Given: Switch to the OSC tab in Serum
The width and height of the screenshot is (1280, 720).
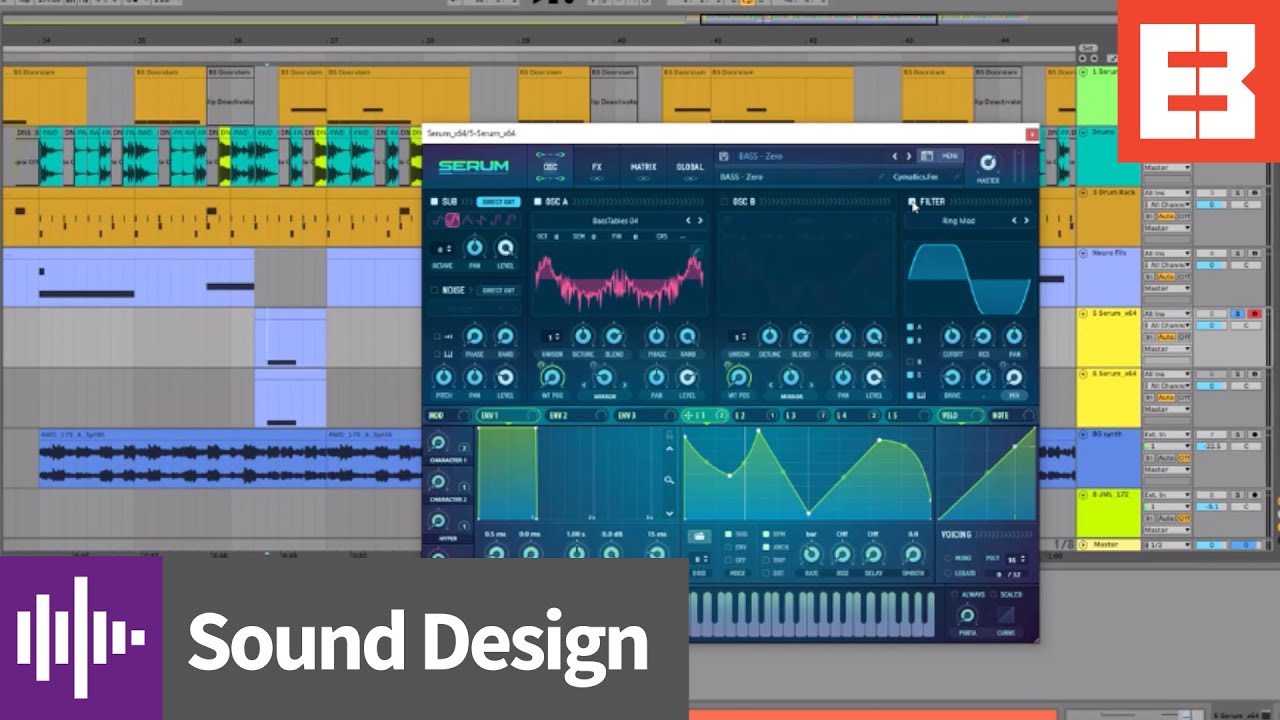Looking at the screenshot, I should pos(549,167).
